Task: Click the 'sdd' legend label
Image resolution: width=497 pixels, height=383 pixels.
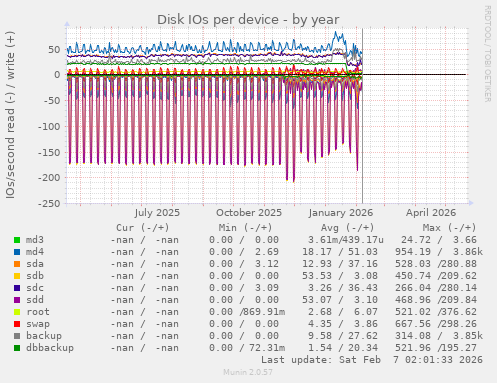Action: tap(35, 300)
